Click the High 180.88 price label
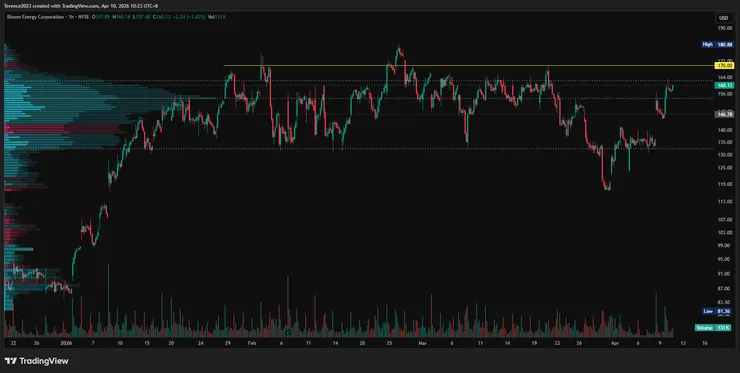 pyautogui.click(x=717, y=44)
